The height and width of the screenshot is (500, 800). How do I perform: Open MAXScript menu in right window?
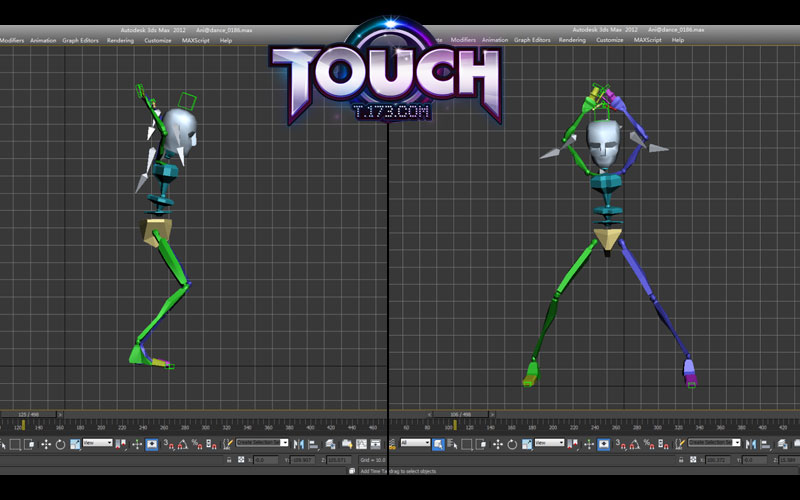click(x=647, y=40)
